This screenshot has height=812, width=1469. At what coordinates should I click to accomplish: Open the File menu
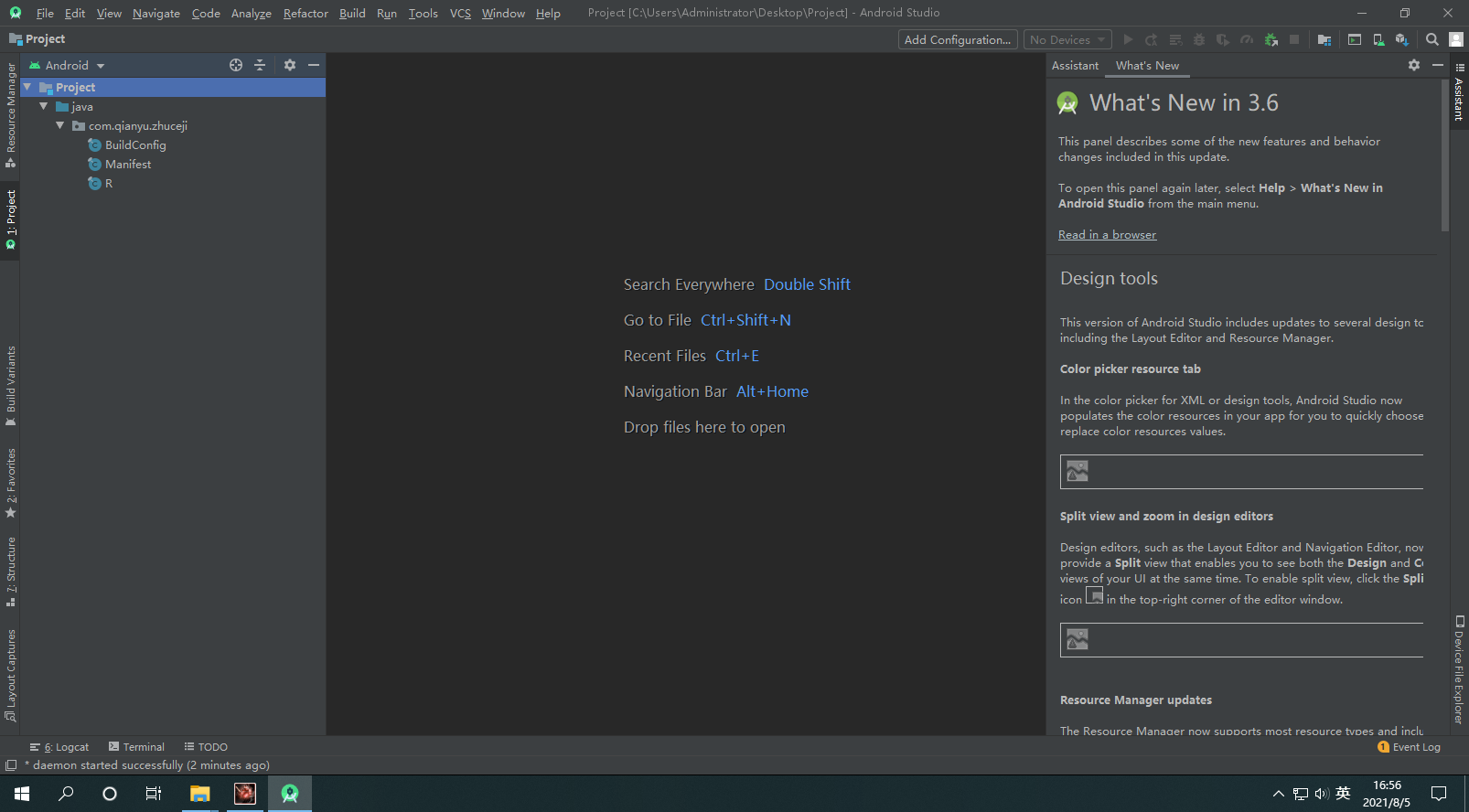click(x=45, y=13)
